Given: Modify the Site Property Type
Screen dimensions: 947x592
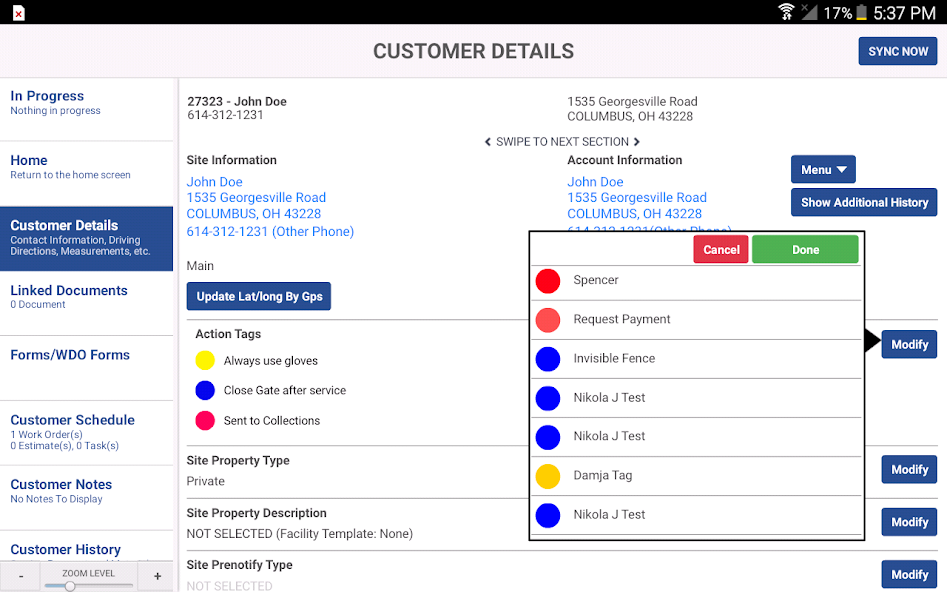Looking at the screenshot, I should point(909,470).
